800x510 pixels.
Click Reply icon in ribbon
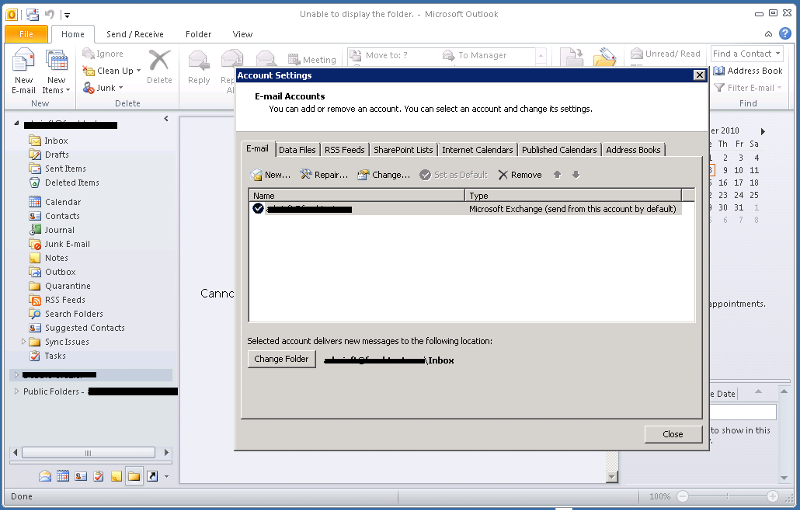tap(199, 61)
